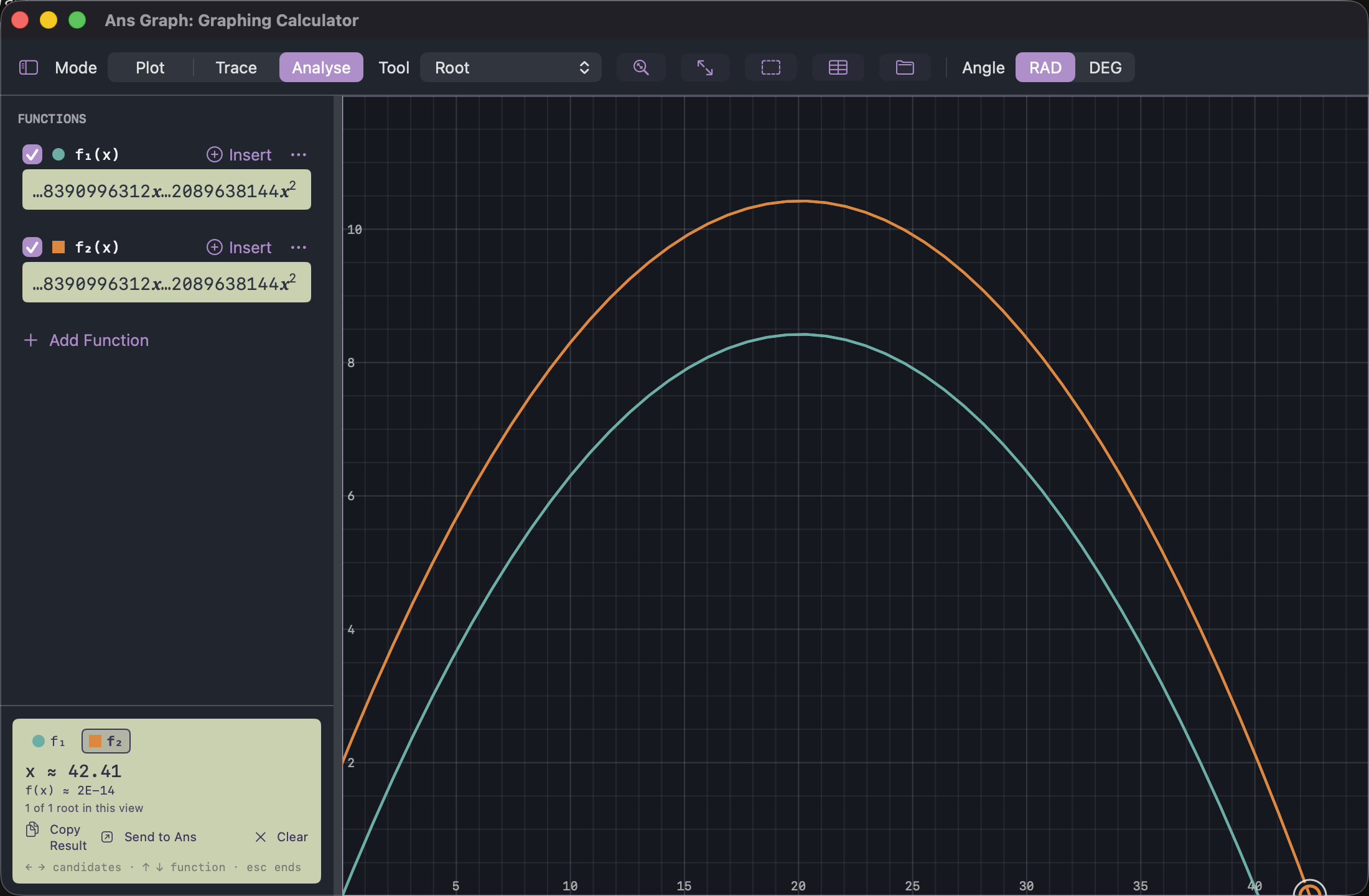This screenshot has height=896, width=1369.
Task: Uncheck the f₂(x) visibility checkbox
Action: tap(32, 247)
